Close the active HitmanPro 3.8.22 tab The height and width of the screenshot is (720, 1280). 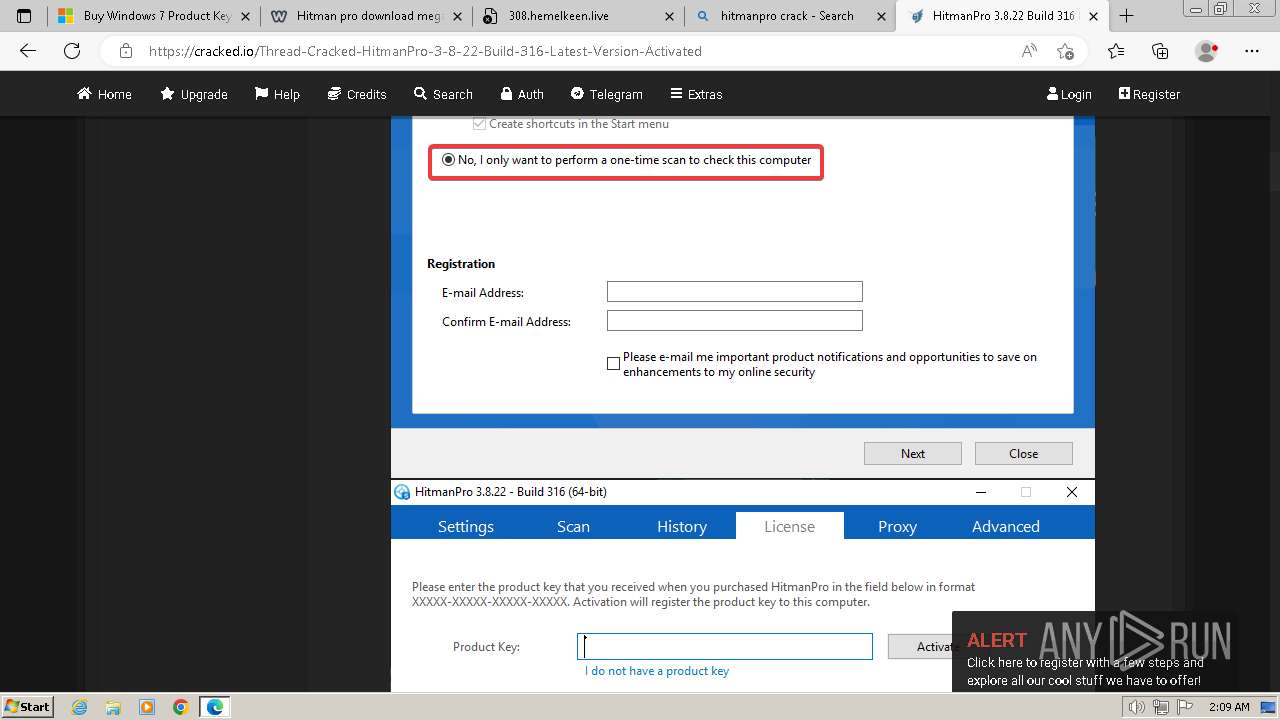click(x=1093, y=16)
